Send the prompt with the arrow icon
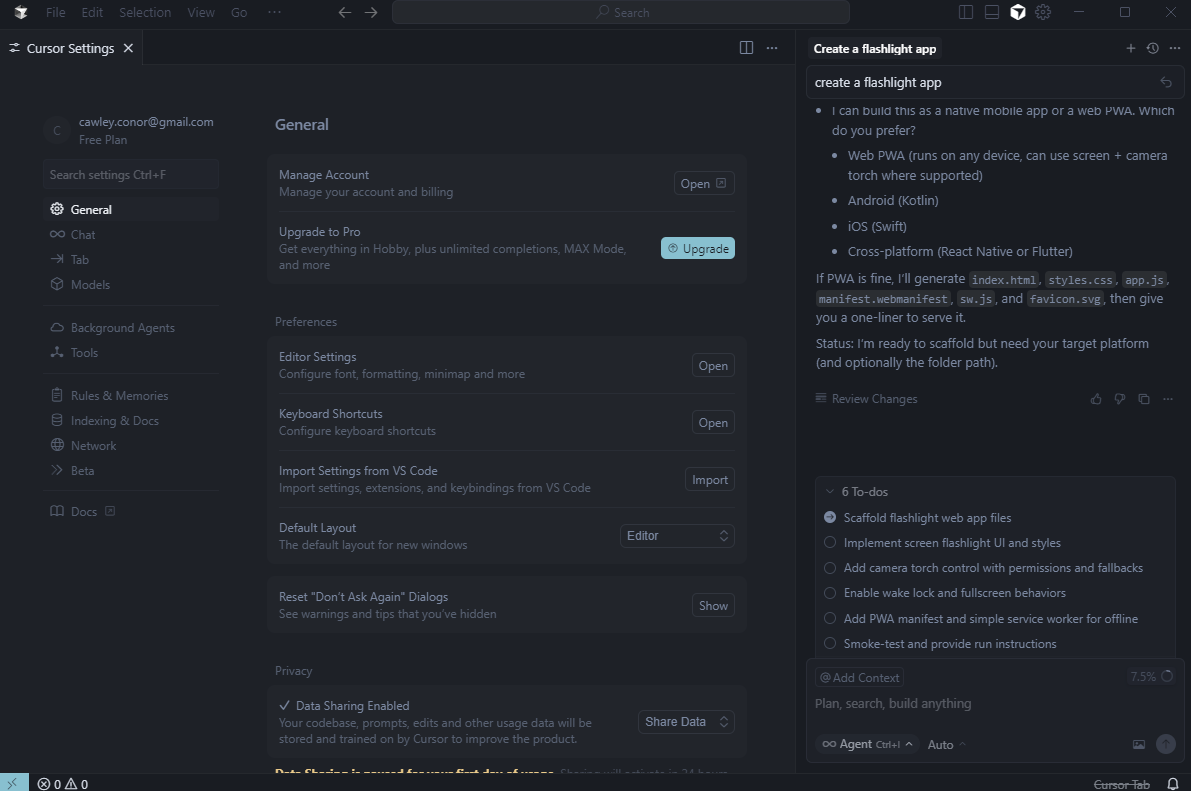Viewport: 1191px width, 791px height. pyautogui.click(x=1165, y=744)
